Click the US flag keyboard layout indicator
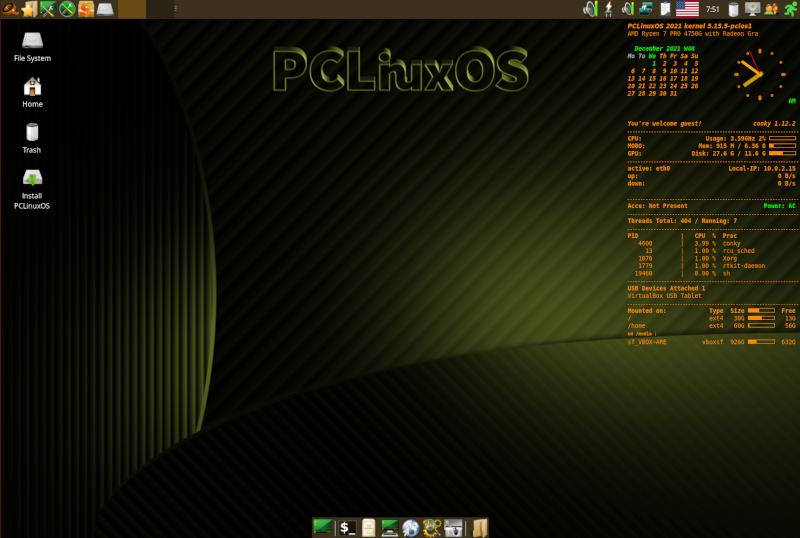This screenshot has height=538, width=800. tap(687, 9)
